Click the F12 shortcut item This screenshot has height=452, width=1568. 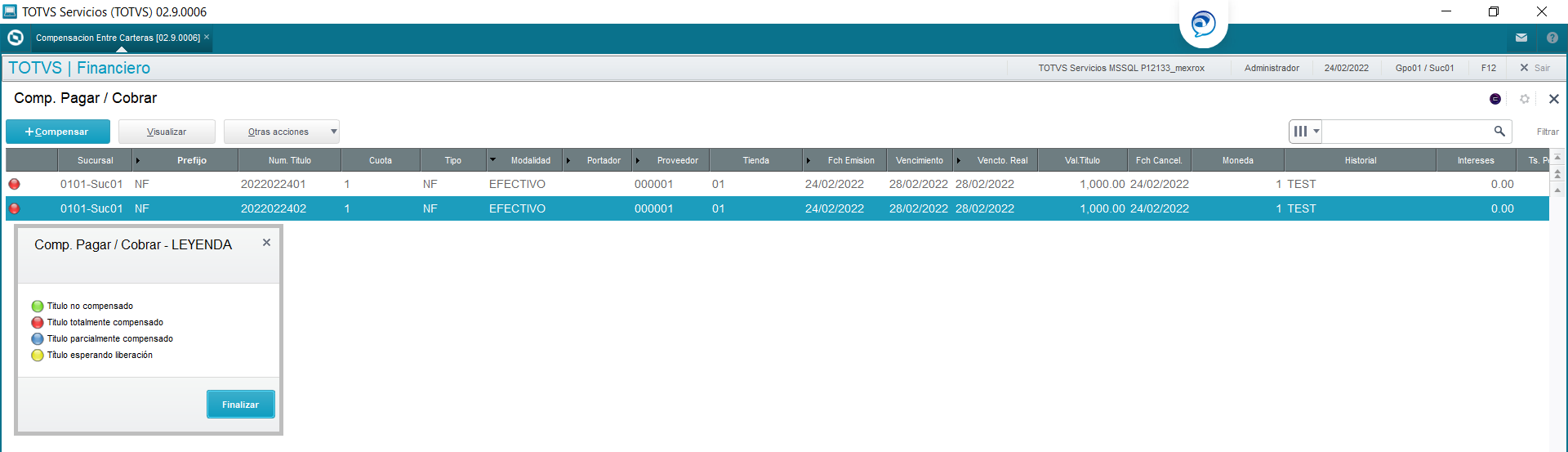tap(1489, 68)
